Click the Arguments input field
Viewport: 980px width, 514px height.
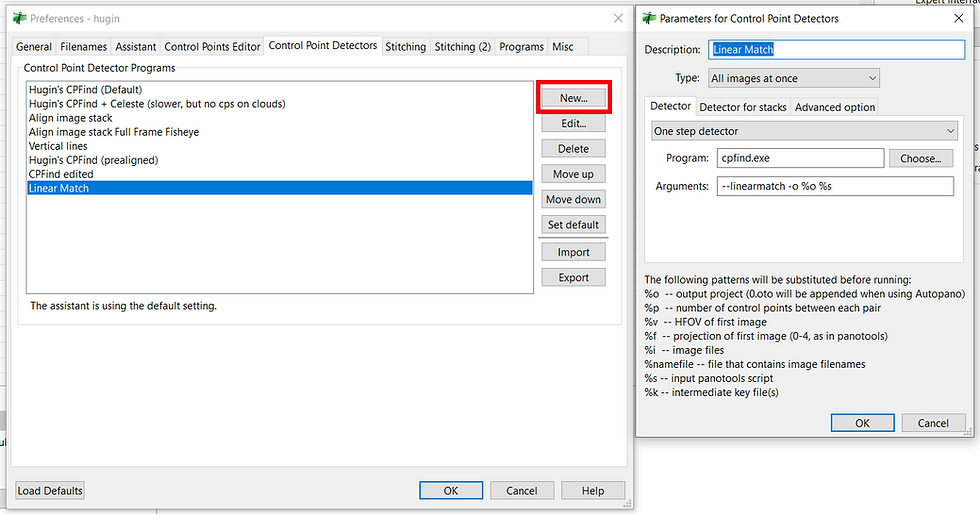(x=835, y=186)
